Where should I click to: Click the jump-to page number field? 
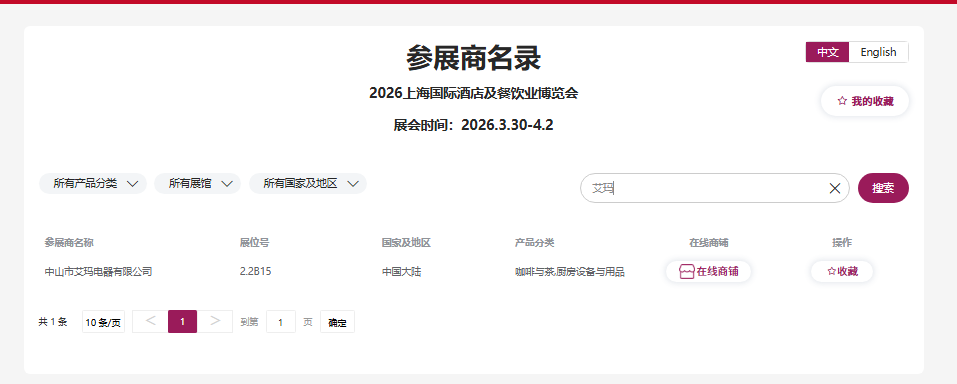[x=281, y=322]
